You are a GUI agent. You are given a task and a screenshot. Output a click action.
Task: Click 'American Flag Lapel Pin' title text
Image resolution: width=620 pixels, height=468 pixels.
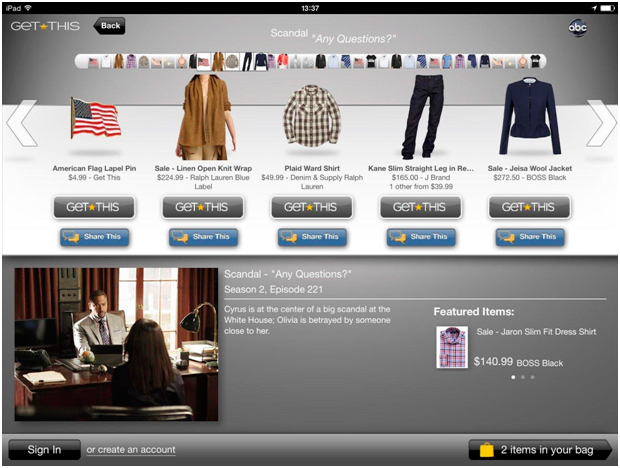[x=94, y=168]
